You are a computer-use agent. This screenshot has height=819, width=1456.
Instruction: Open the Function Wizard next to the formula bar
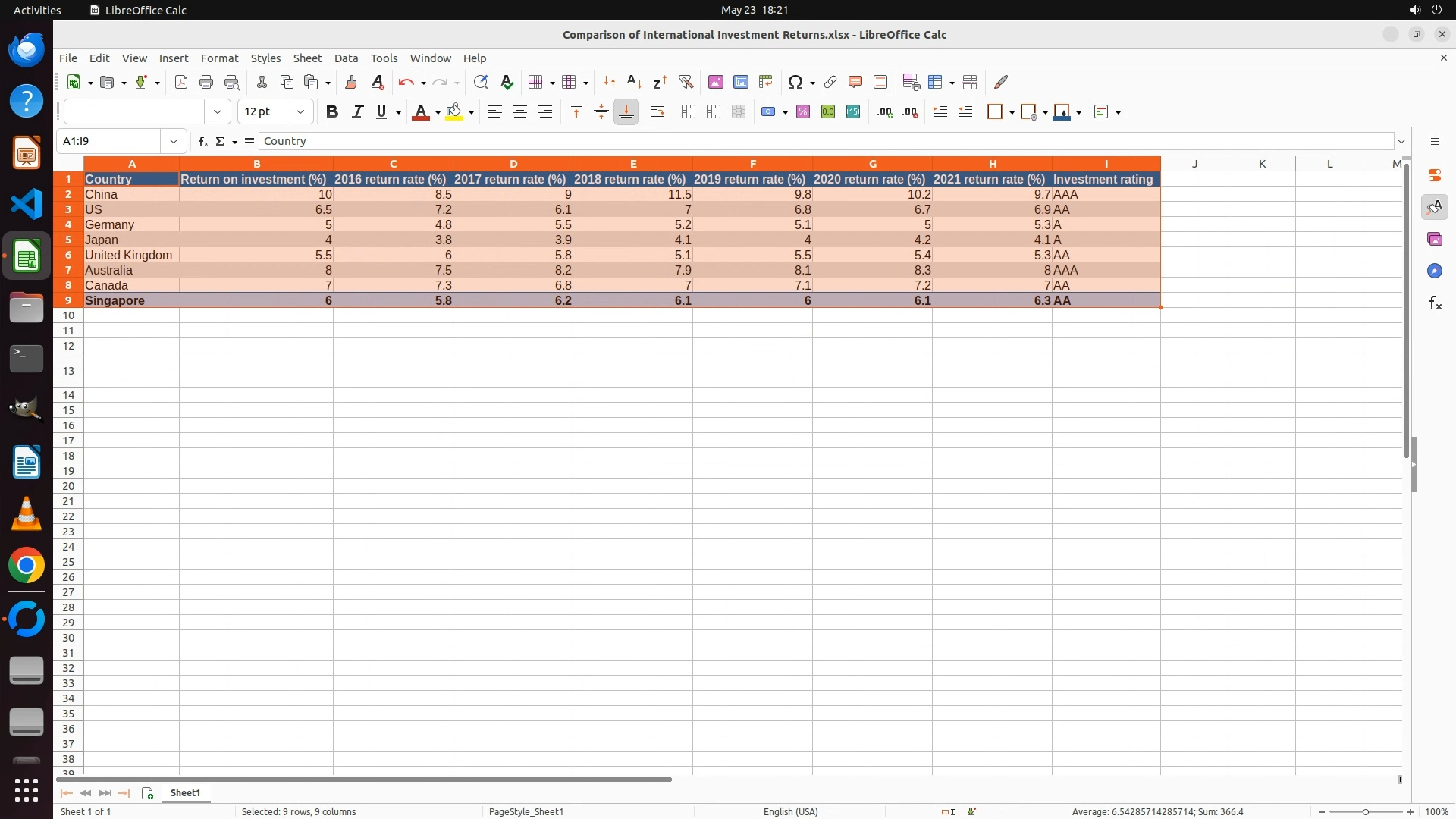click(202, 141)
